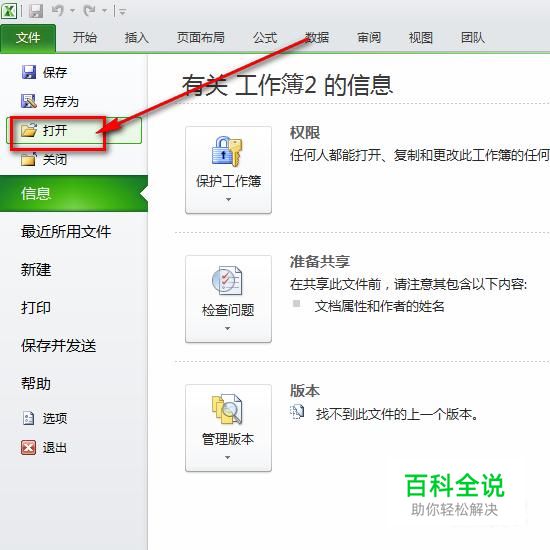550x550 pixels.
Task: Open the 帮助 section
Action: coord(36,383)
